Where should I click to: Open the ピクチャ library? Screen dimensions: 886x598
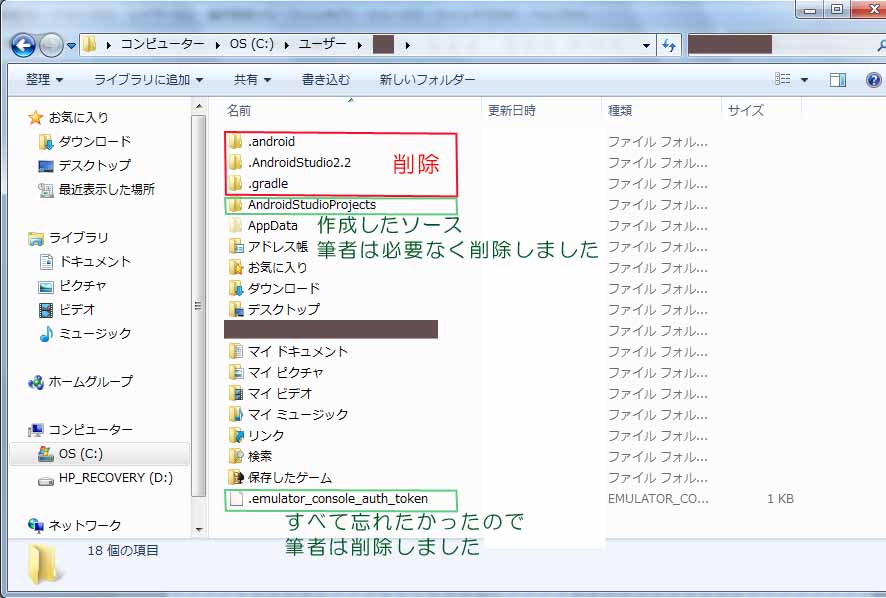(72, 285)
